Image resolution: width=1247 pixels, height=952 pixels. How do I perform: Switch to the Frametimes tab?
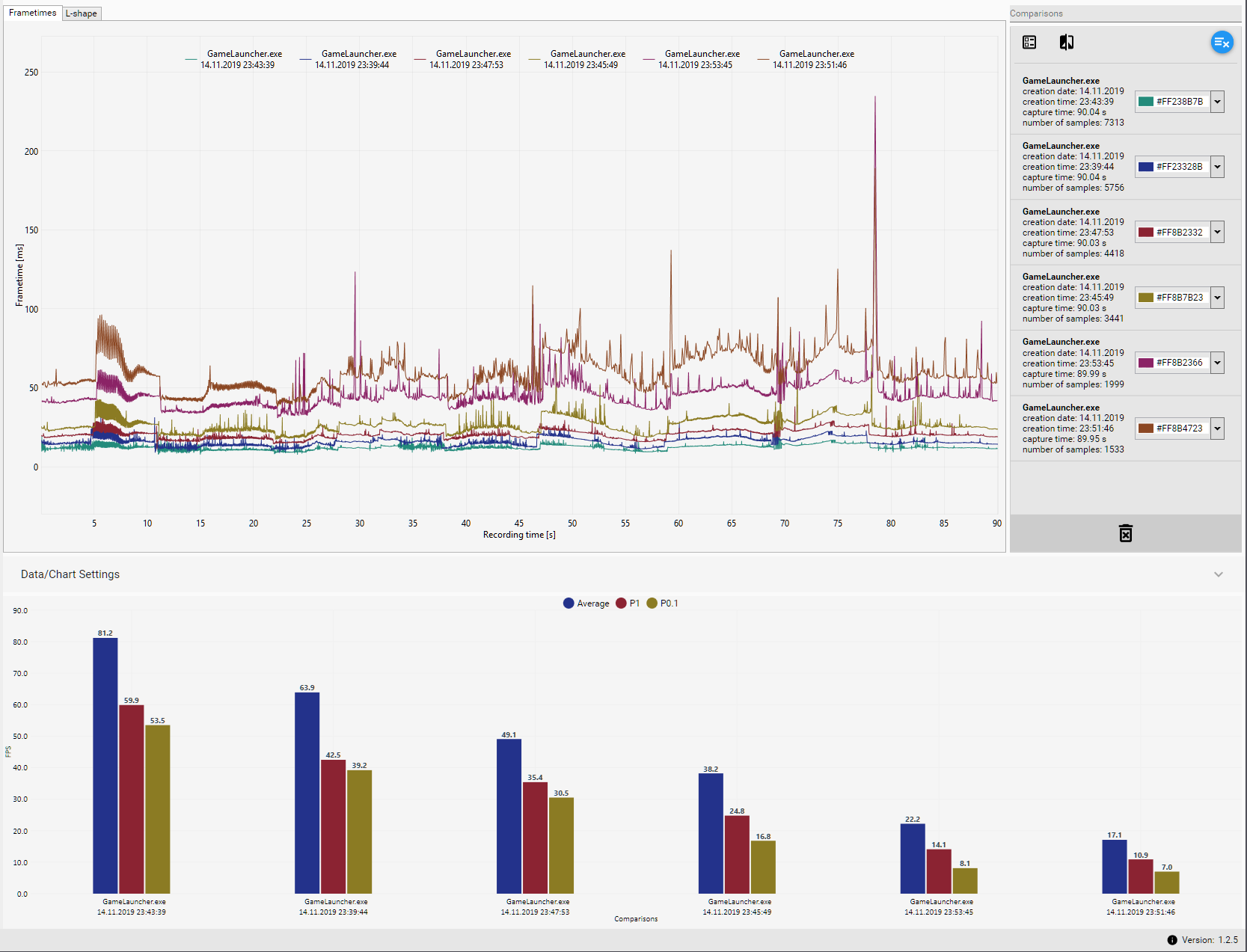click(x=32, y=13)
